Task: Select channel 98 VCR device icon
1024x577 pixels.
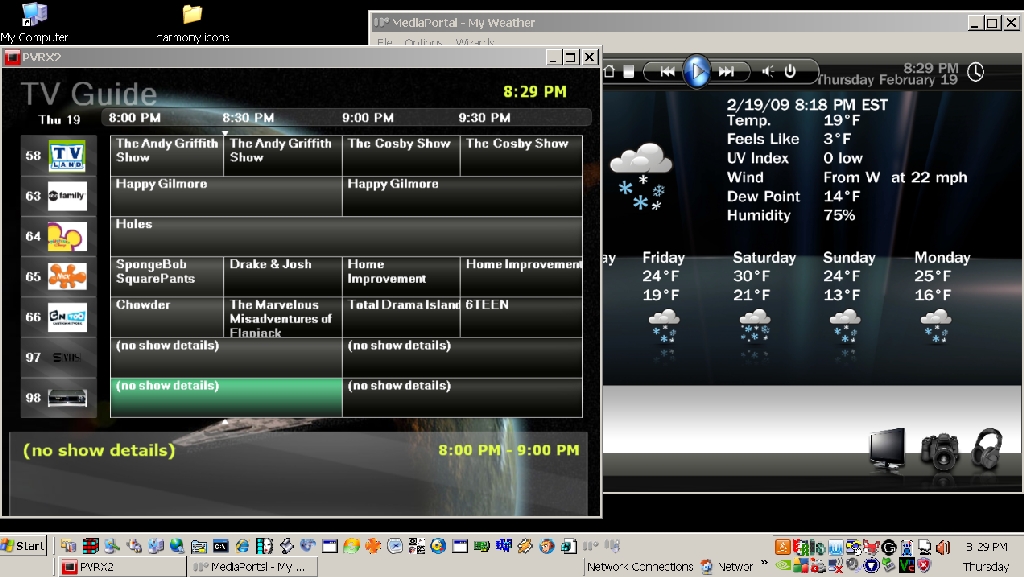Action: pyautogui.click(x=67, y=398)
